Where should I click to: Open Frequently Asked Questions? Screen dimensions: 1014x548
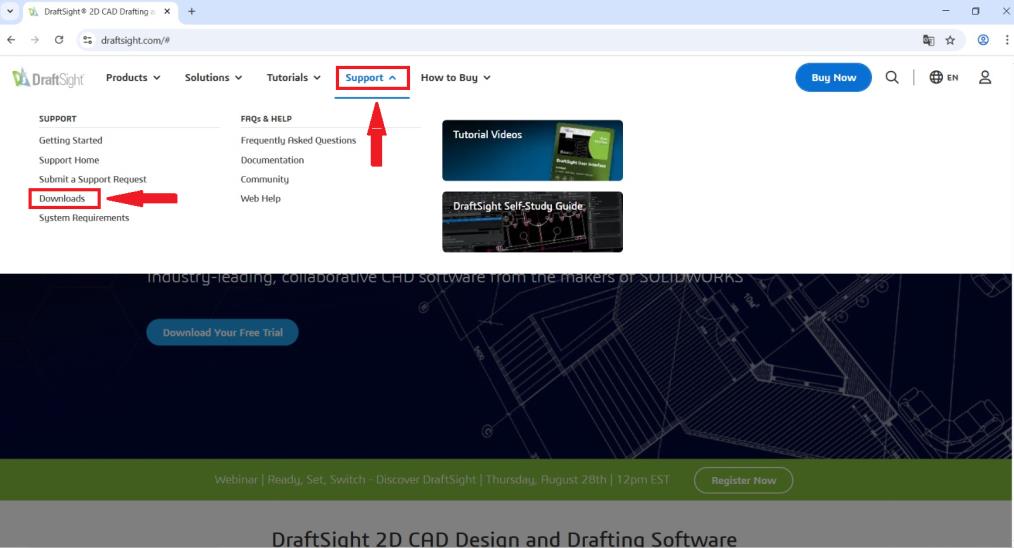click(x=298, y=140)
